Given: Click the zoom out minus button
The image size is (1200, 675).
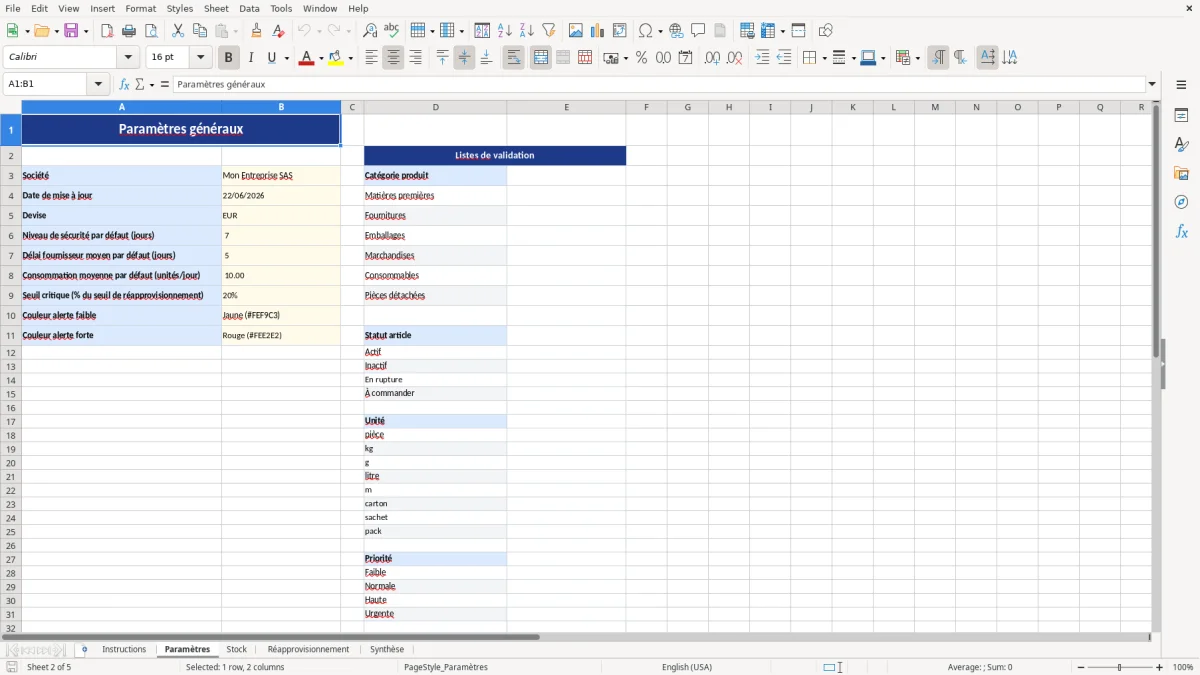Looking at the screenshot, I should click(x=1080, y=667).
